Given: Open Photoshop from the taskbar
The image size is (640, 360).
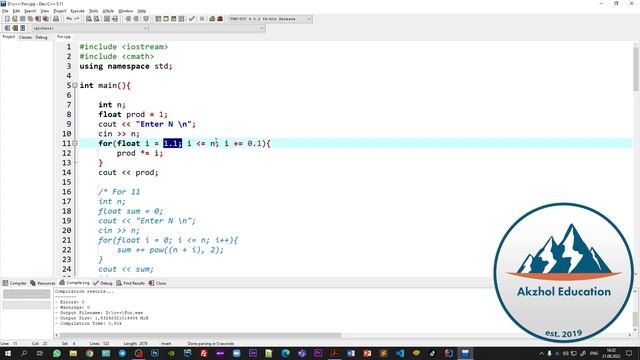Looking at the screenshot, I should (x=155, y=353).
